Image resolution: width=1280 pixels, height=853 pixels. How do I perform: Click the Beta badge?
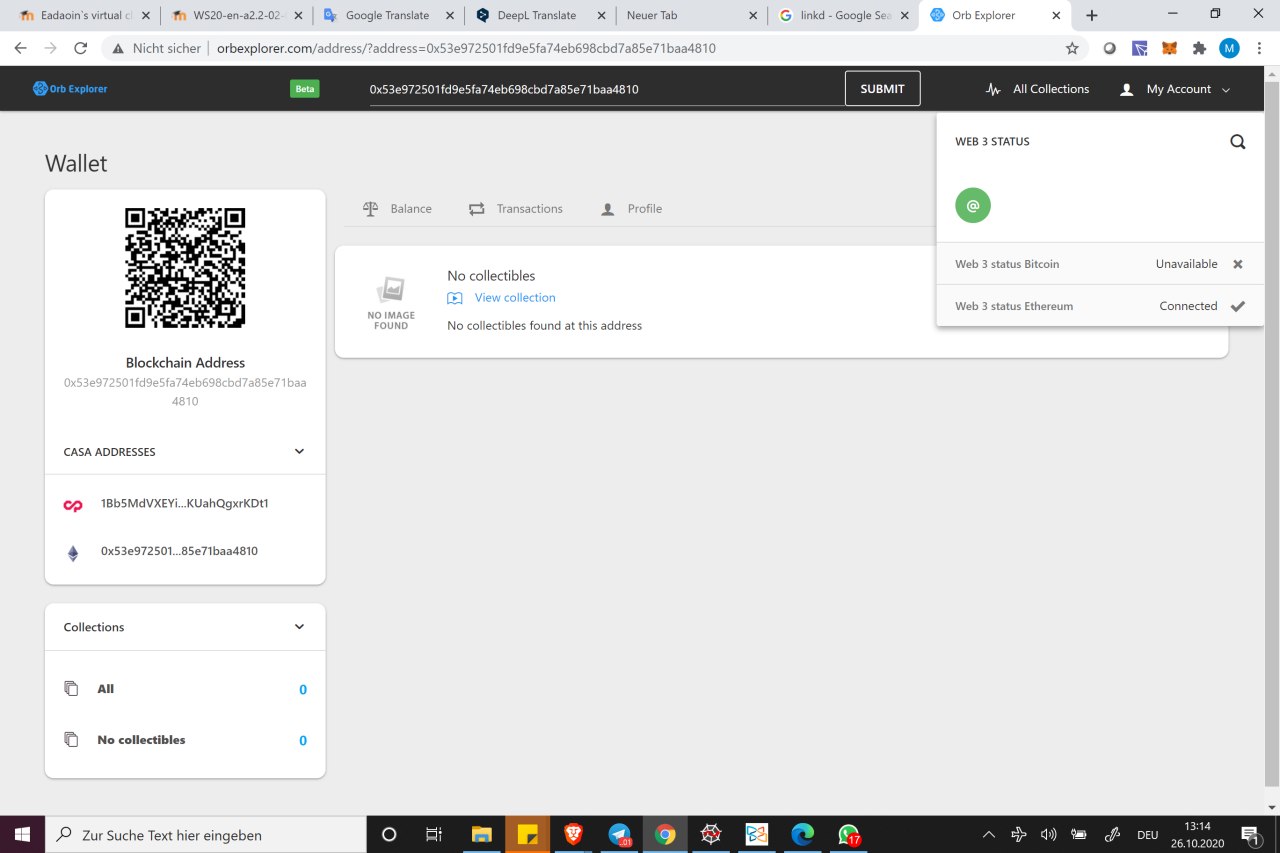coord(305,89)
